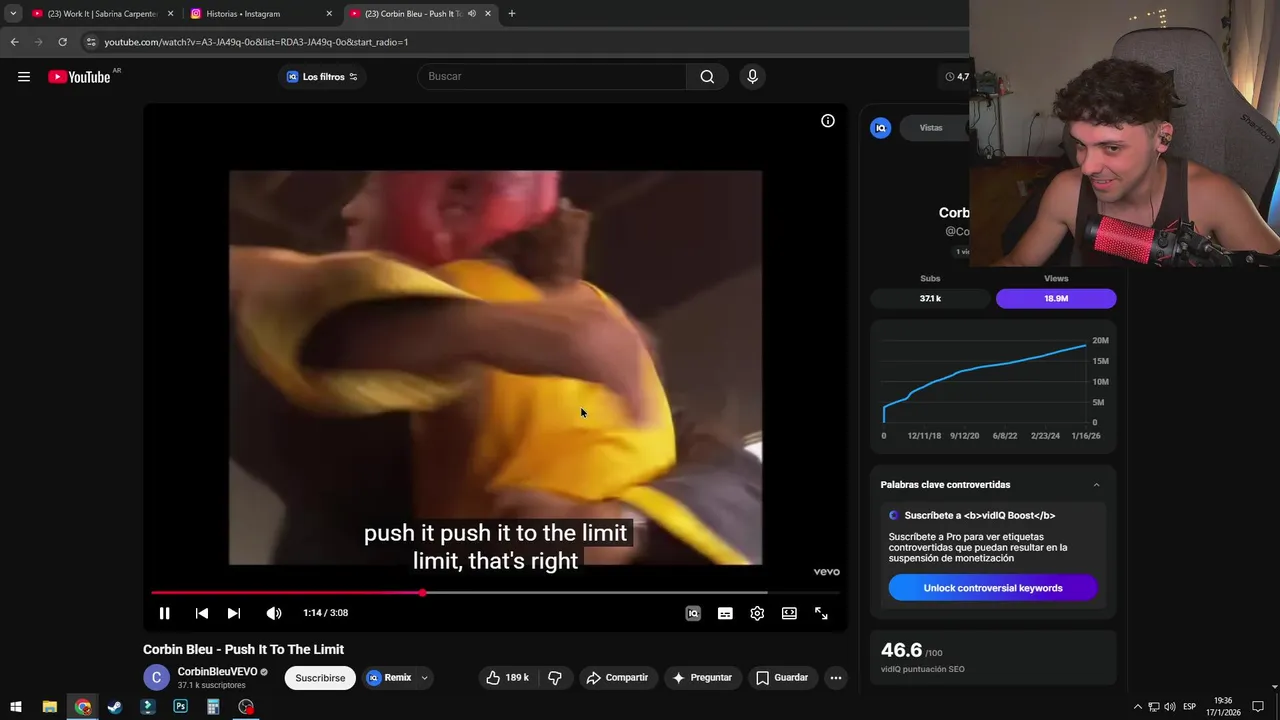
Task: Go to the YouTube home logo
Action: click(x=79, y=77)
